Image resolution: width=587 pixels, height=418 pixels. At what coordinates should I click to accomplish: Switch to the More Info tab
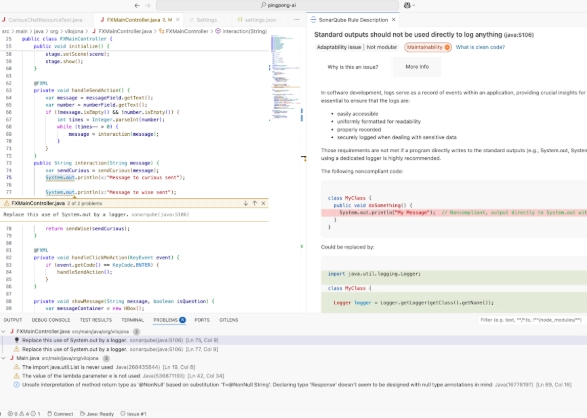coord(417,67)
